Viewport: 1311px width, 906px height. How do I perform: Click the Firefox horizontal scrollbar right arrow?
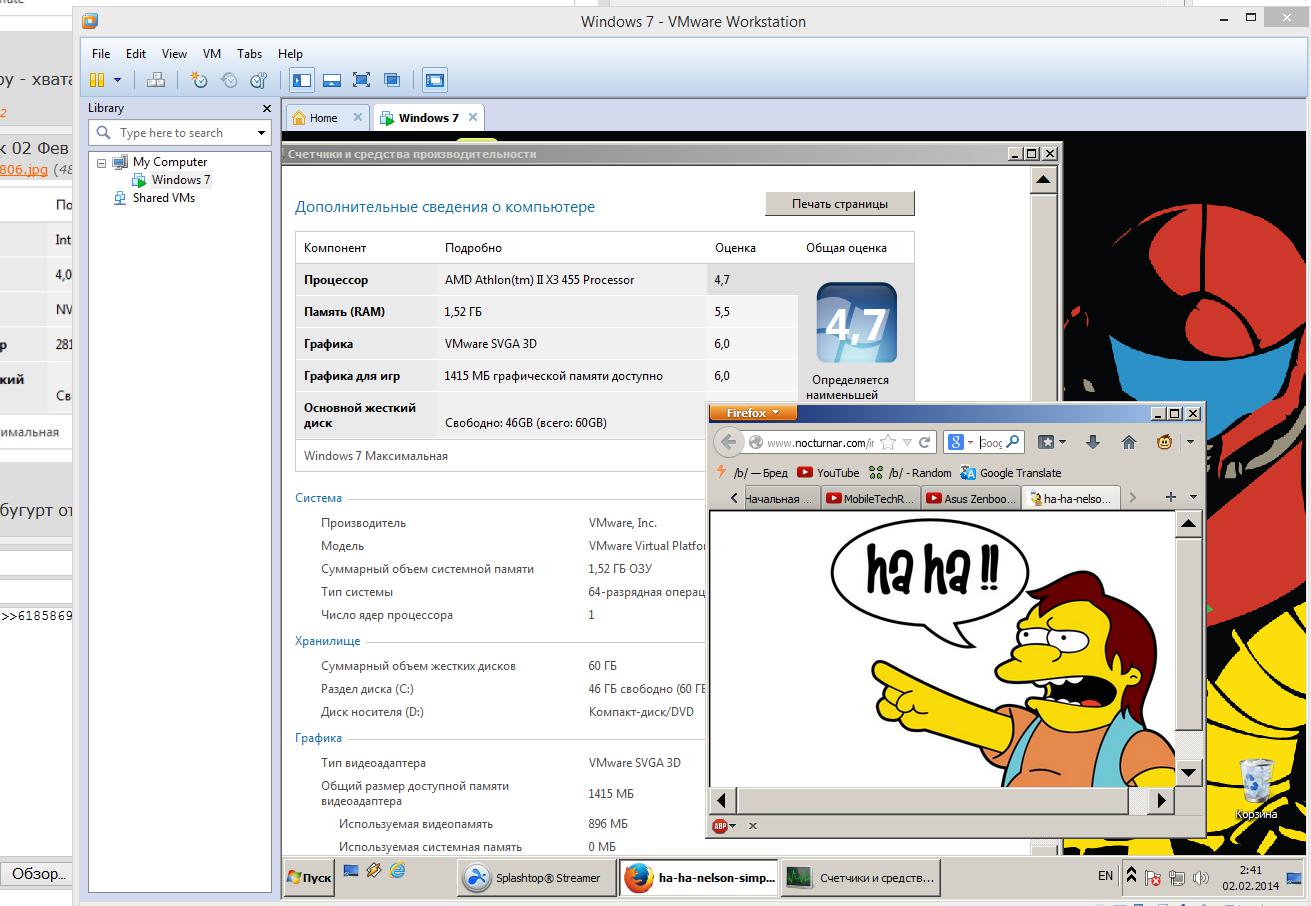coord(1161,799)
